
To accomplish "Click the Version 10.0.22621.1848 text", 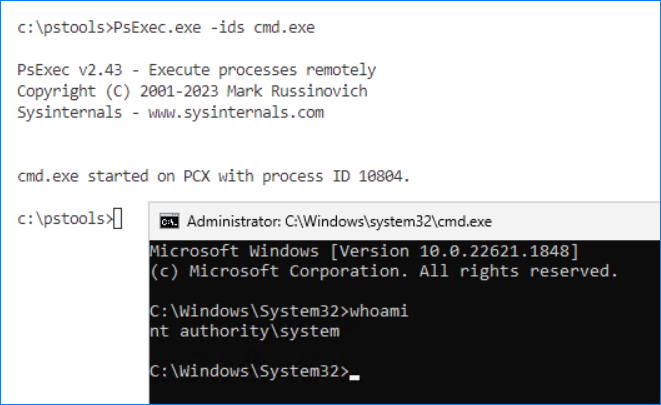I will coord(454,251).
